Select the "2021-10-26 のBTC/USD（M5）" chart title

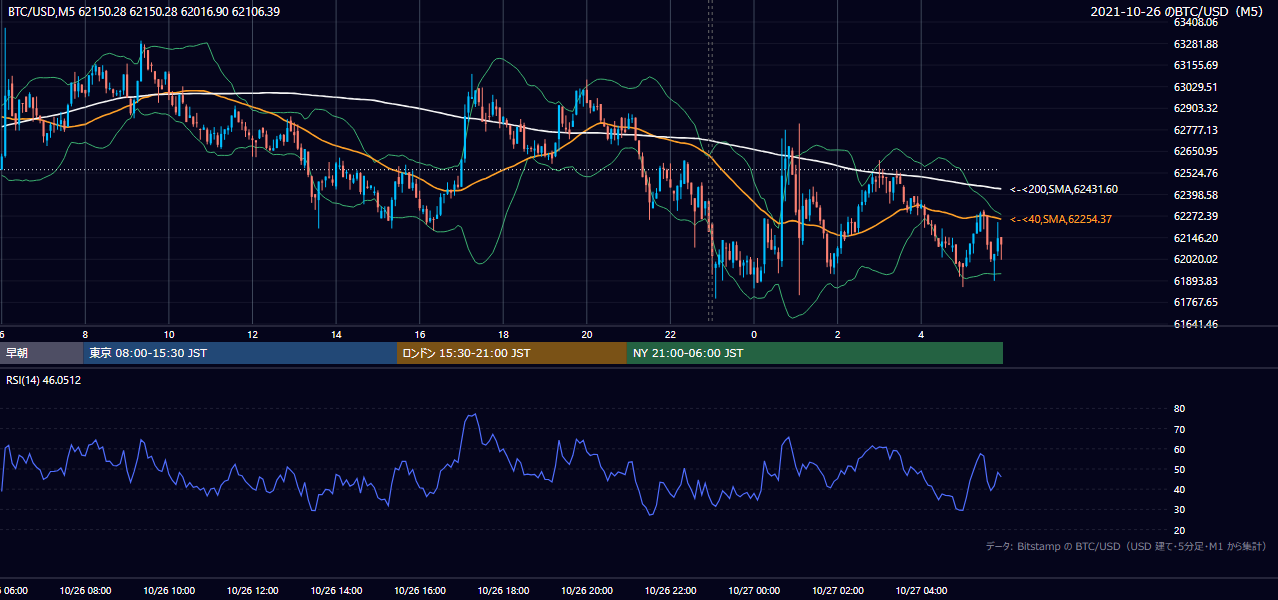pyautogui.click(x=1179, y=11)
